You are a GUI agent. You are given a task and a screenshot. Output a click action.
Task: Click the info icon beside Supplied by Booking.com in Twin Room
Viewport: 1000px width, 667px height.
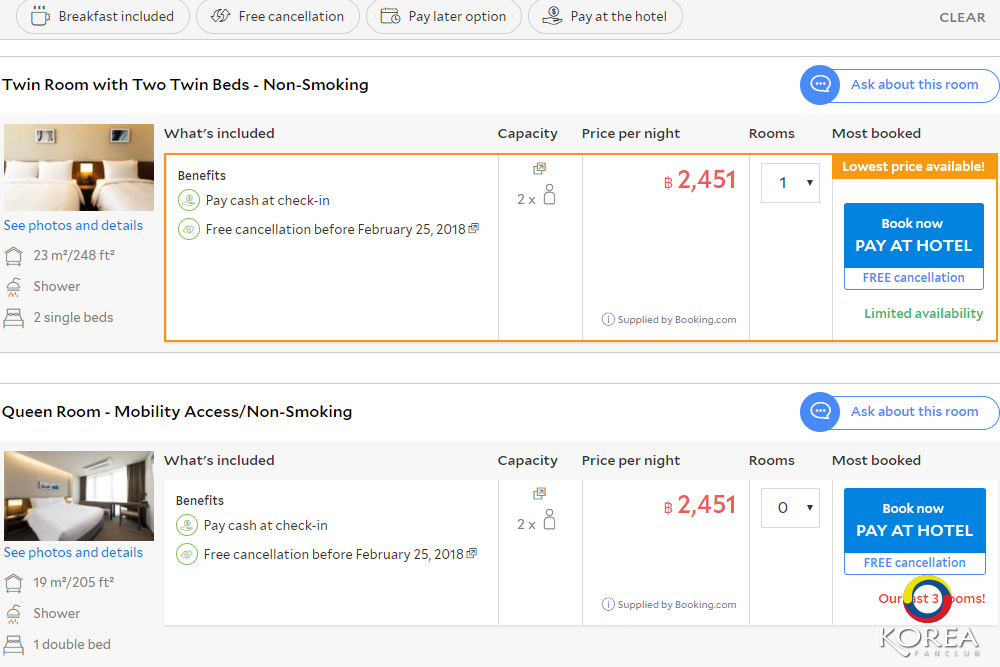tap(608, 320)
